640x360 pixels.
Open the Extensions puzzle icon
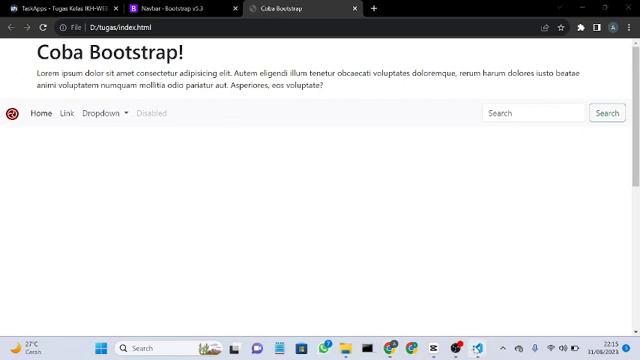(581, 27)
